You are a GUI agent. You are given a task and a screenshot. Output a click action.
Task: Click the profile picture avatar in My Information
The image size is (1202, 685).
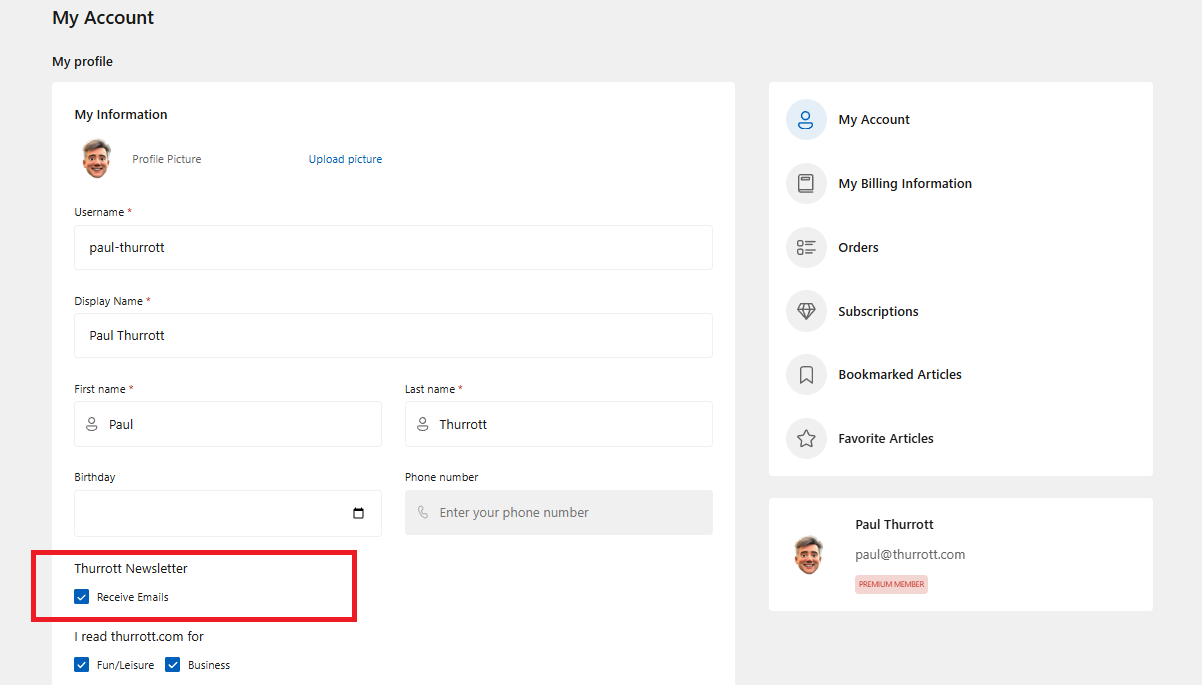click(x=96, y=159)
